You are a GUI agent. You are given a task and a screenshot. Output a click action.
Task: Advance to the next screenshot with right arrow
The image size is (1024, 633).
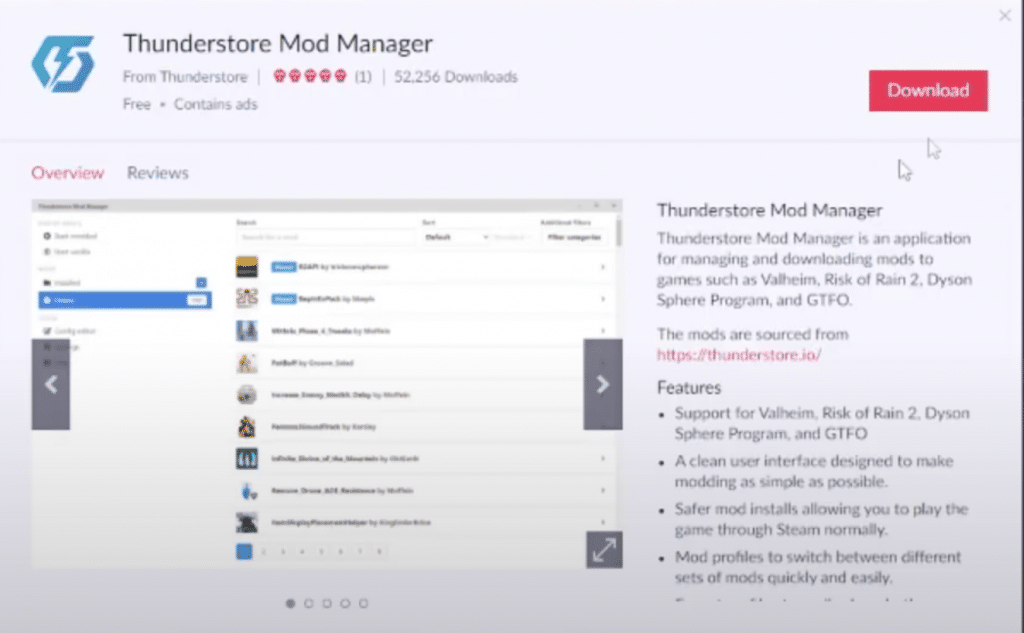click(x=602, y=384)
